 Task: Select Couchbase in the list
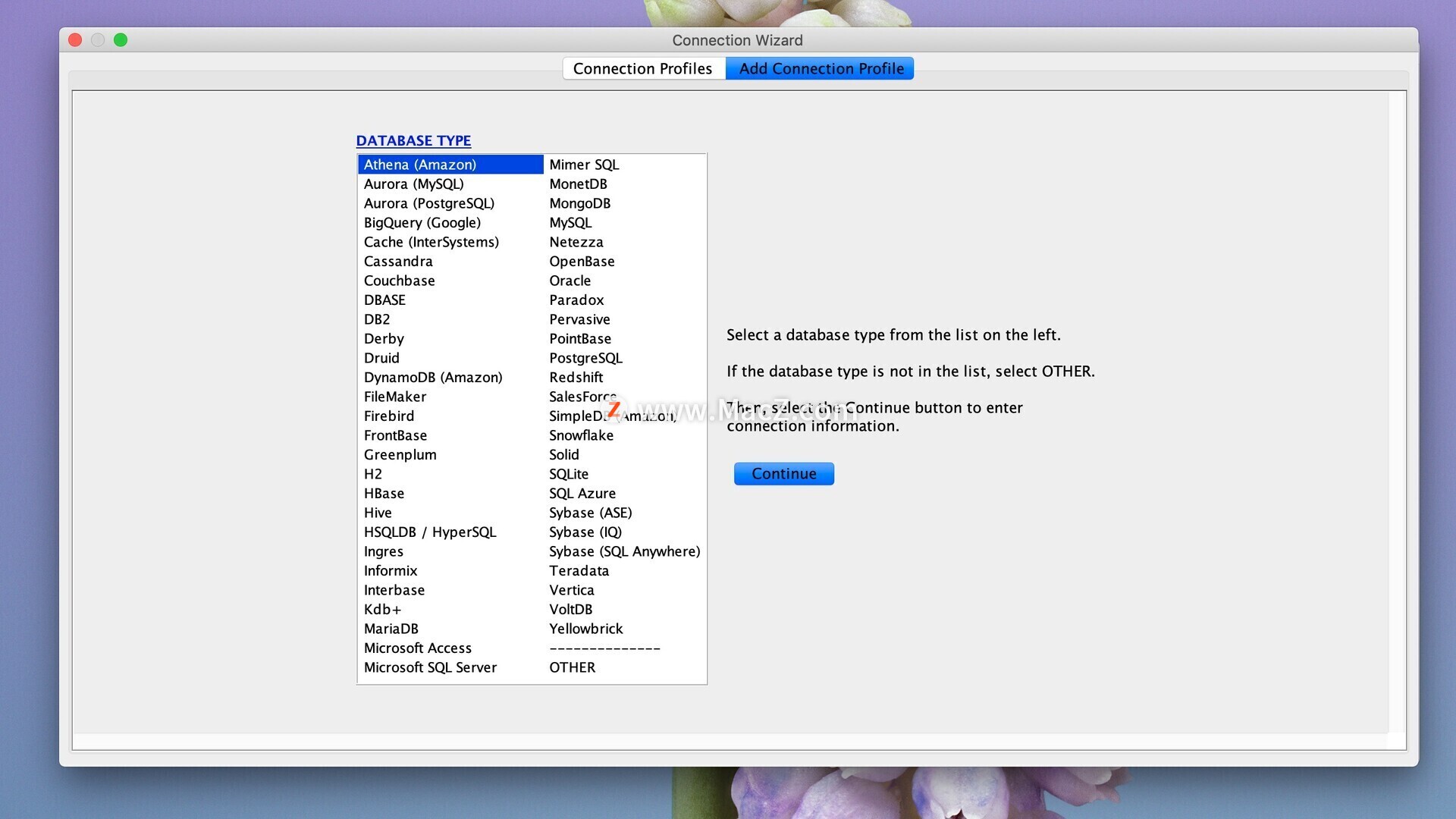pyautogui.click(x=450, y=281)
